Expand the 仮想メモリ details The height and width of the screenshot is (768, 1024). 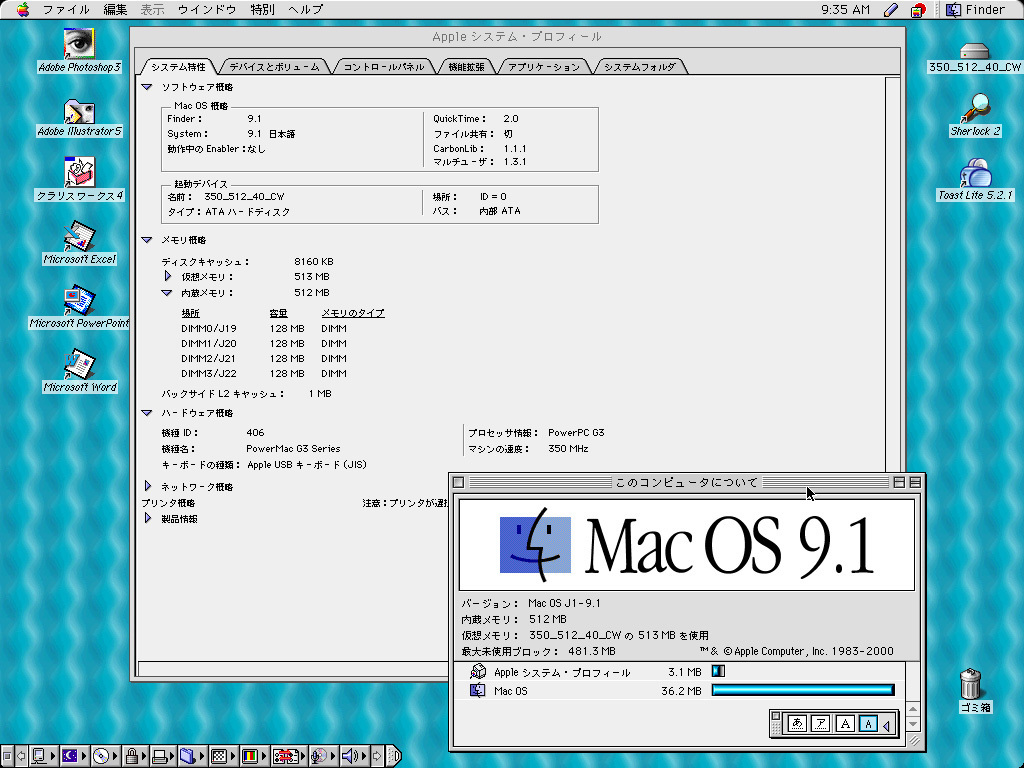coord(168,276)
